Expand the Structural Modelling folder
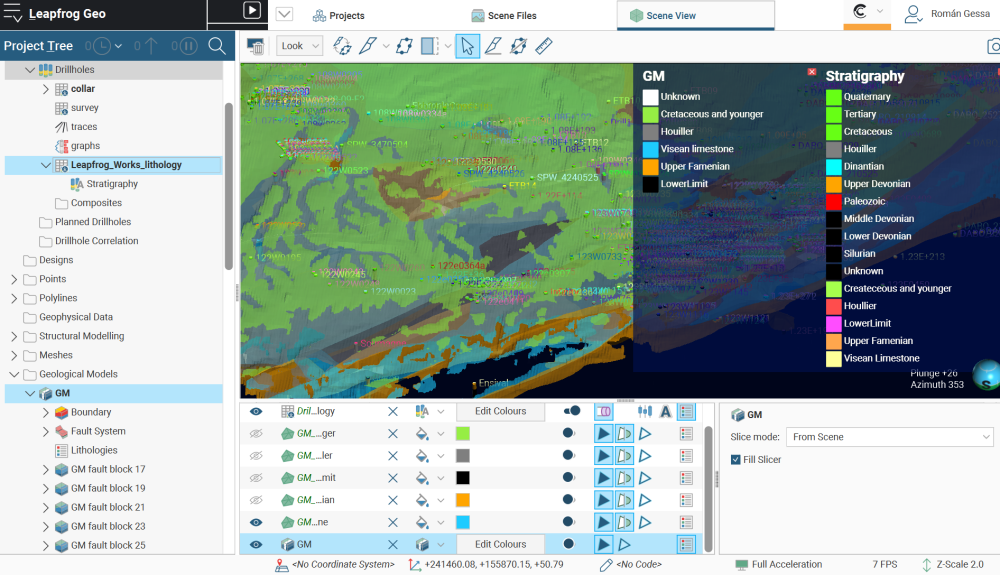 pyautogui.click(x=14, y=337)
